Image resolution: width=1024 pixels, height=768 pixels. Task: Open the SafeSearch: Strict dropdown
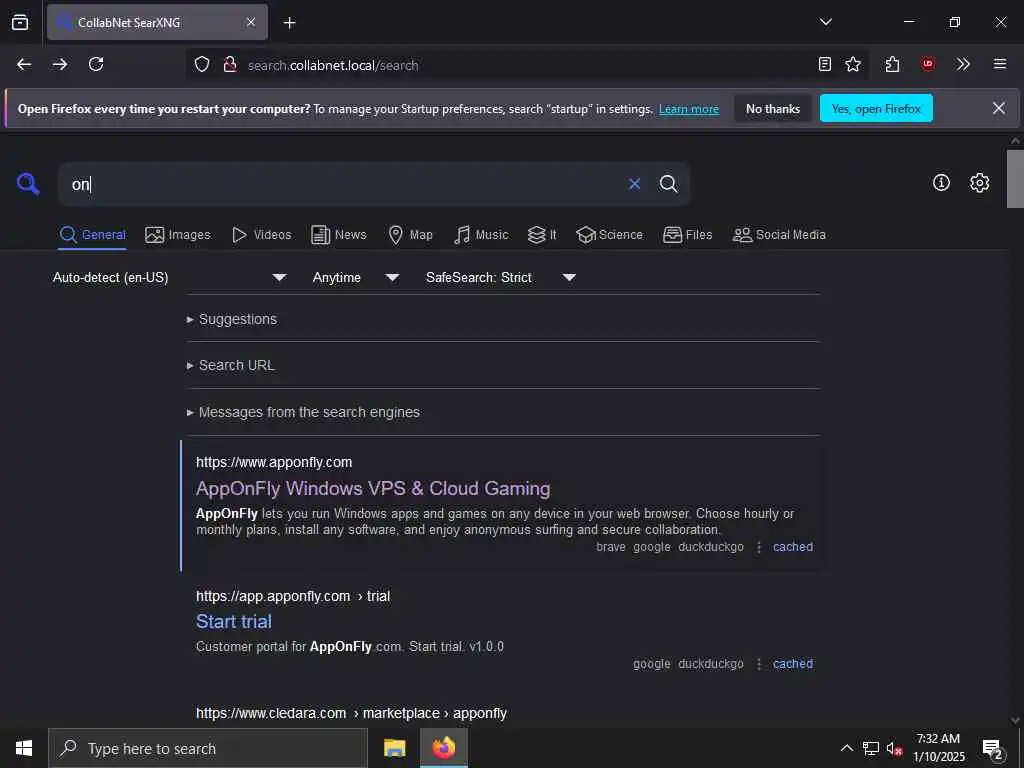coord(501,278)
